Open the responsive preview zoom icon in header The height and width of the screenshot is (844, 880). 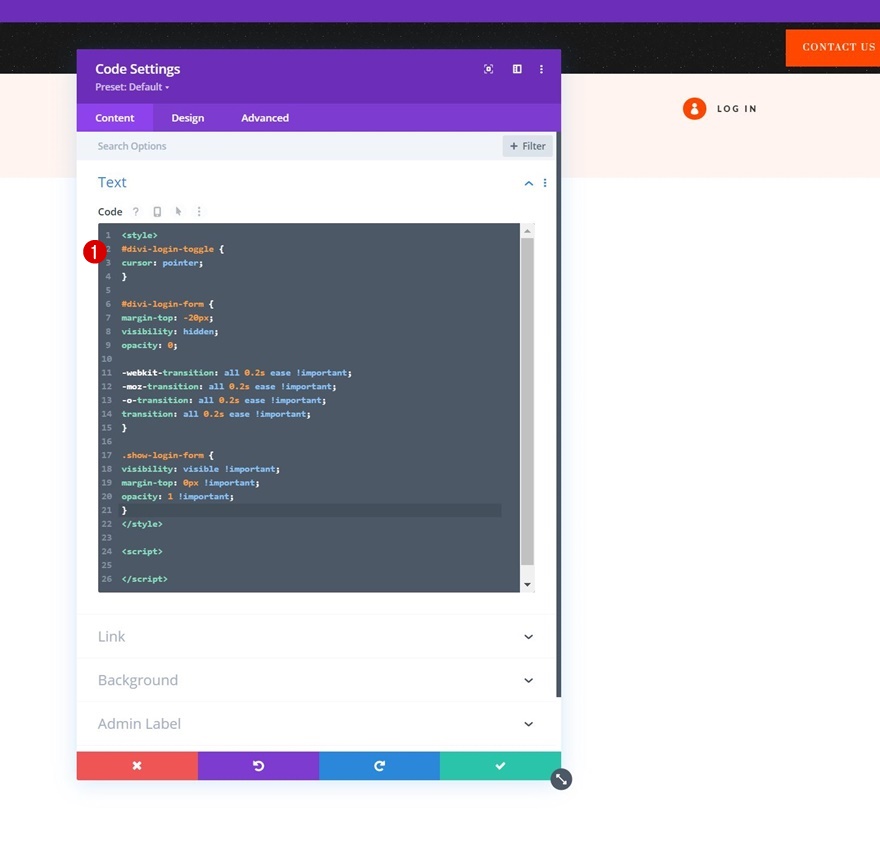(488, 69)
